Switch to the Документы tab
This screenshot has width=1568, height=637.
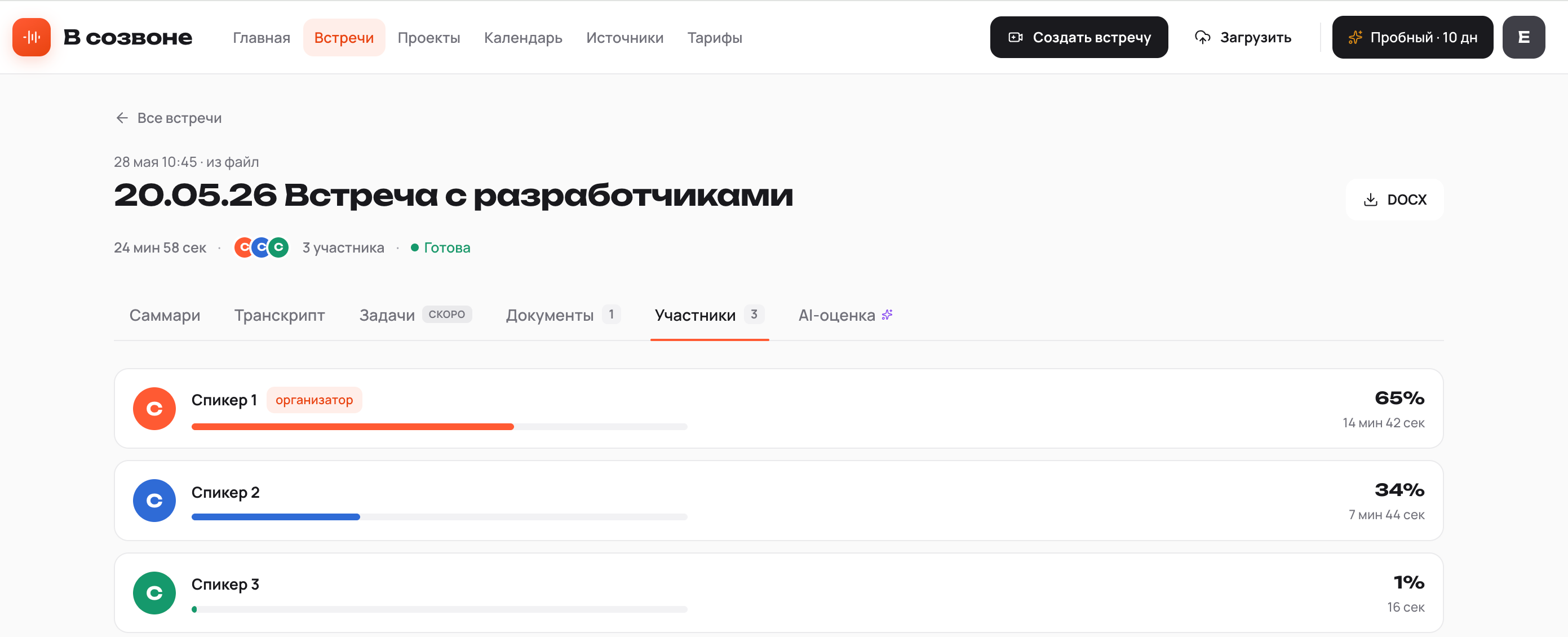pyautogui.click(x=563, y=315)
